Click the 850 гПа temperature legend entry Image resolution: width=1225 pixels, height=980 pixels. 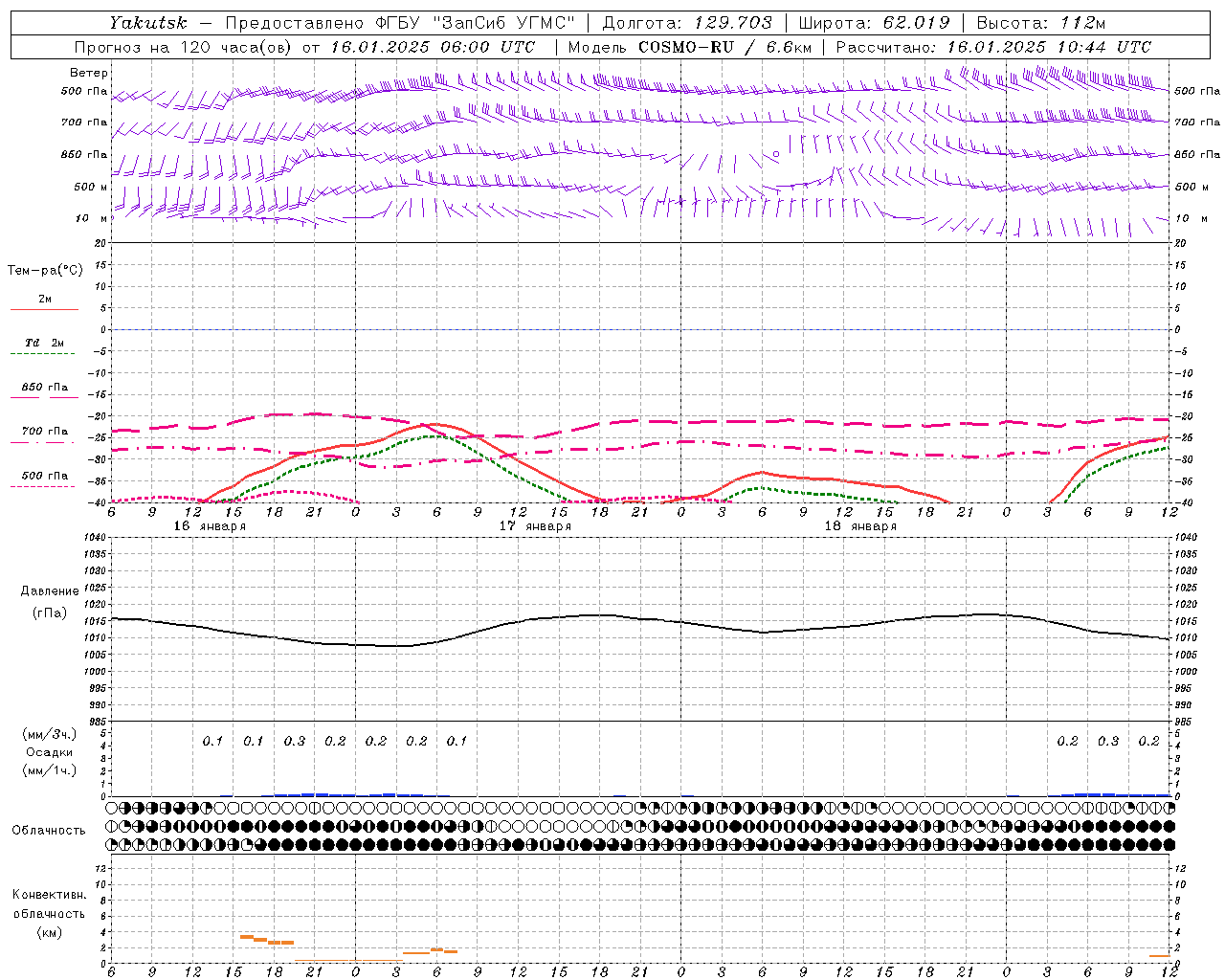click(44, 388)
